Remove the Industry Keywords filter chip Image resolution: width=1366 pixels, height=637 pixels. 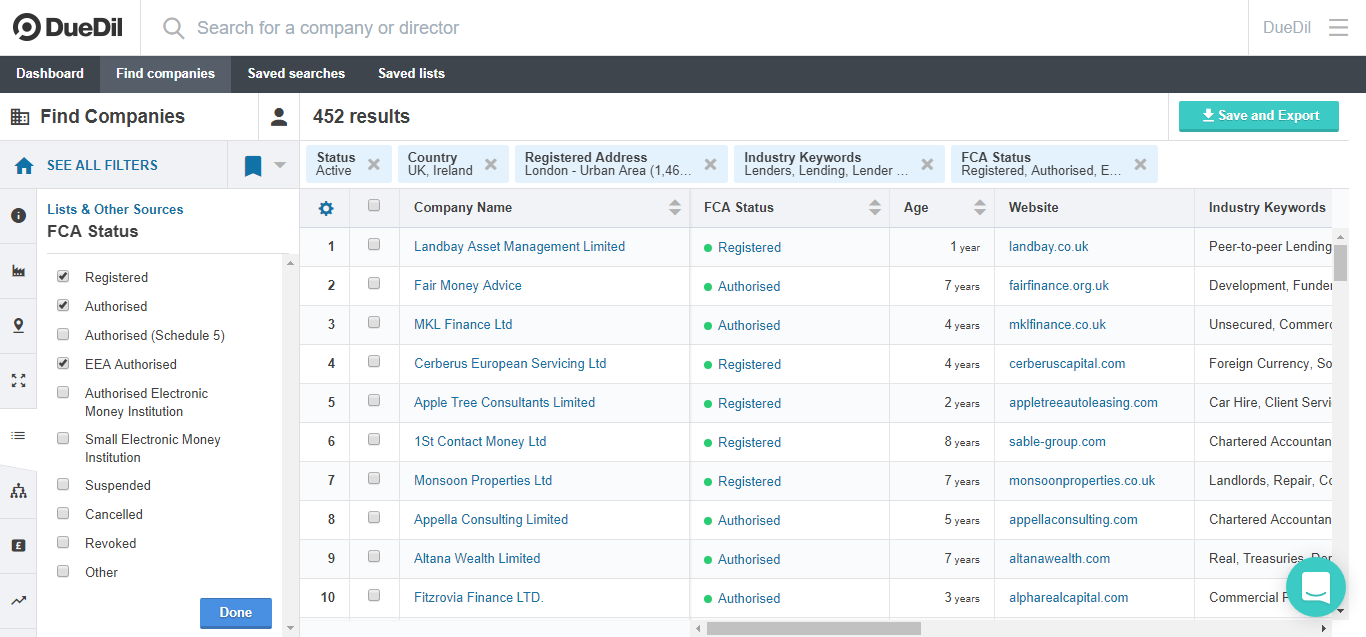click(927, 164)
